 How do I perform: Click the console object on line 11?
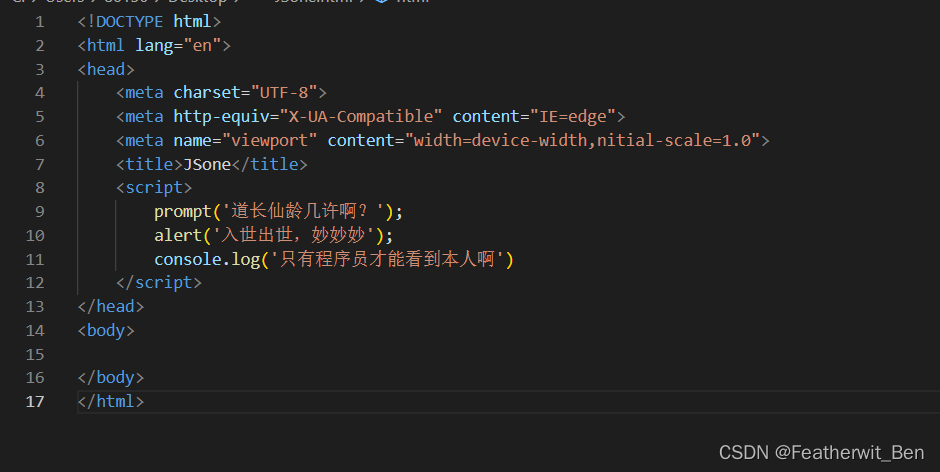(188, 259)
